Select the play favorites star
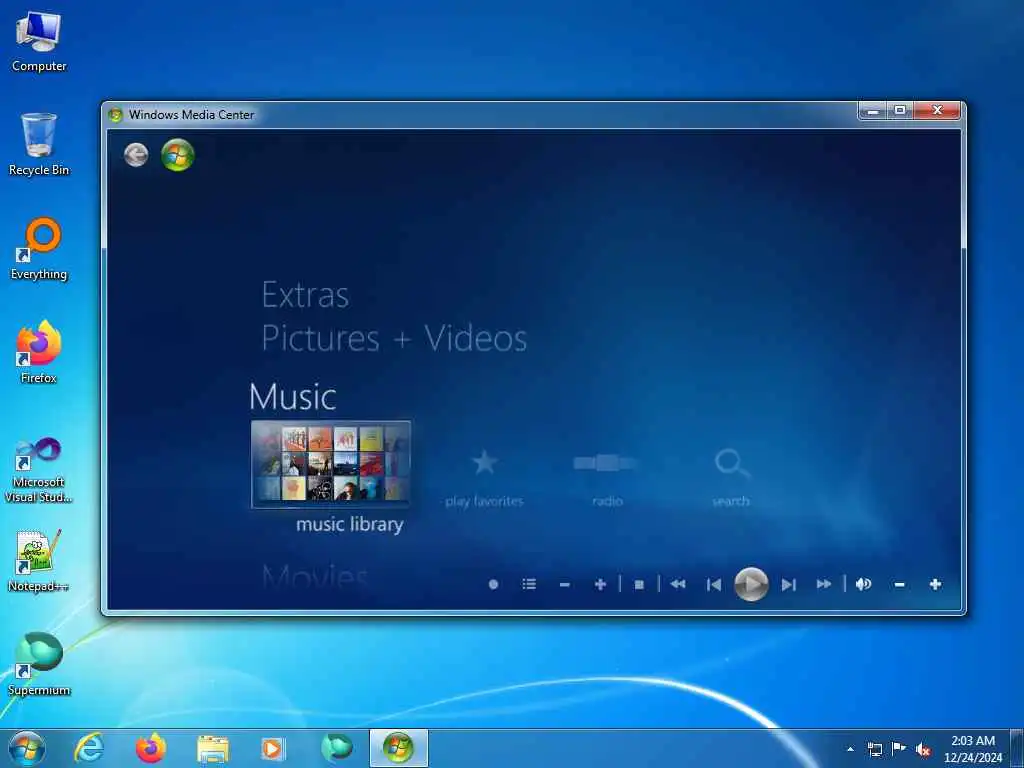Image resolution: width=1024 pixels, height=768 pixels. coord(485,462)
